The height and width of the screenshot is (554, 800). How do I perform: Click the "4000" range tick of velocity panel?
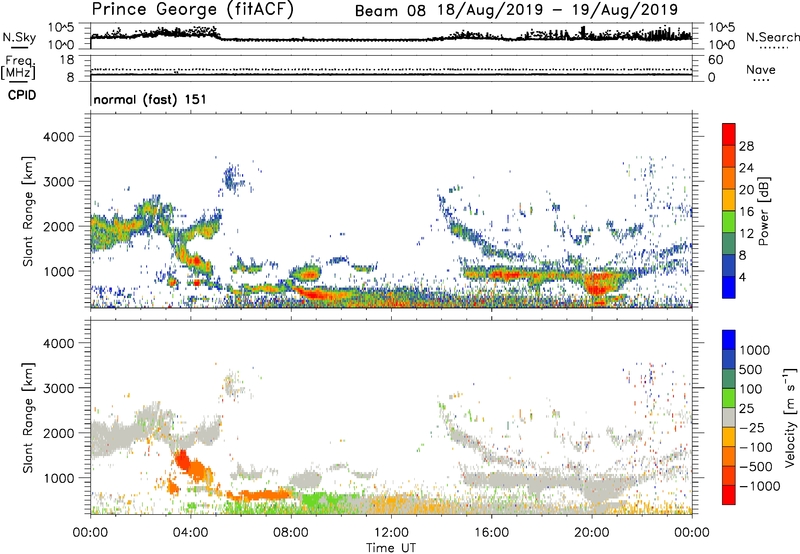click(x=58, y=343)
